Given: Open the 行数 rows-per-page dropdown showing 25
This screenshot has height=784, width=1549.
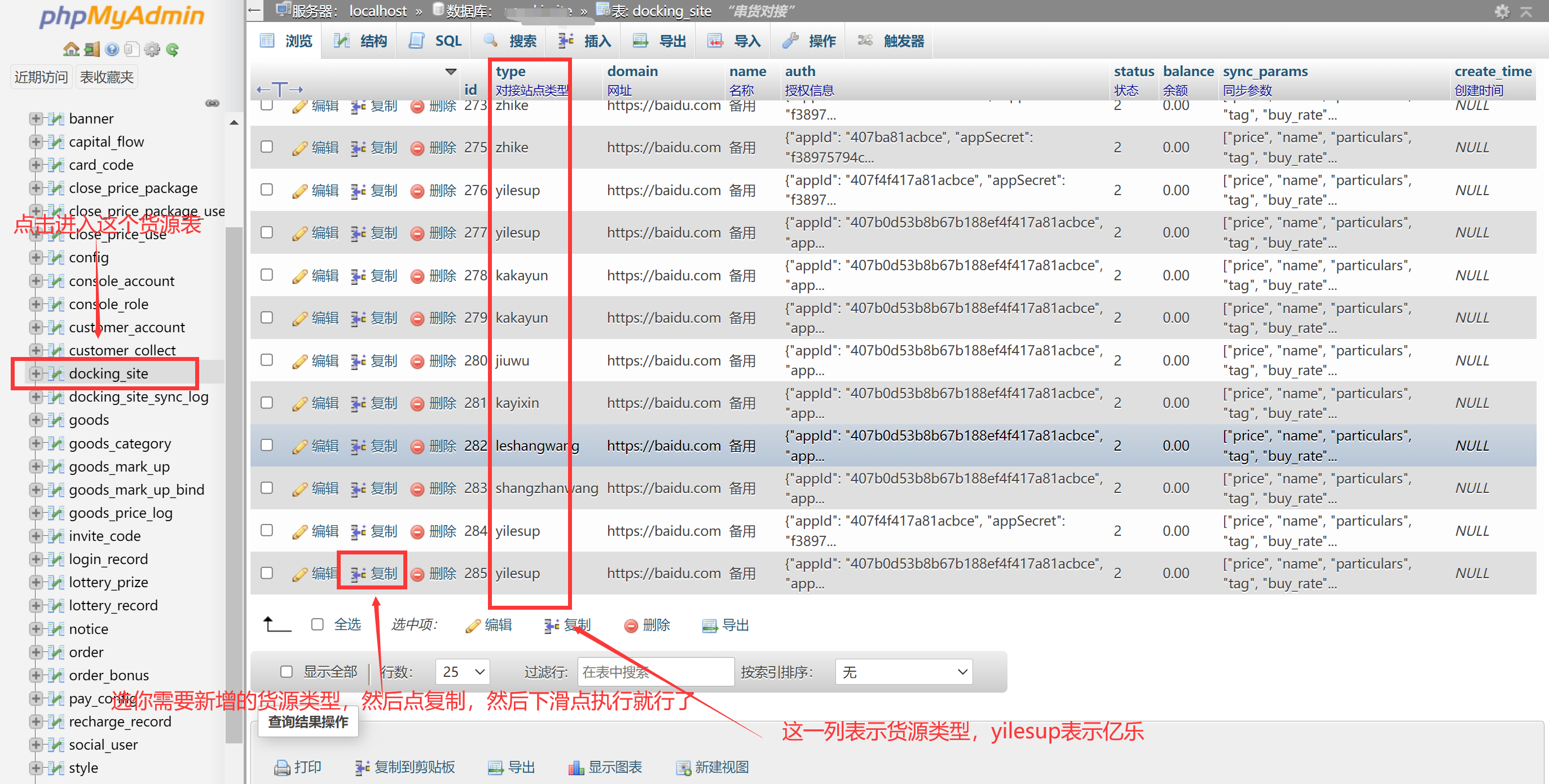Looking at the screenshot, I should click(x=462, y=672).
